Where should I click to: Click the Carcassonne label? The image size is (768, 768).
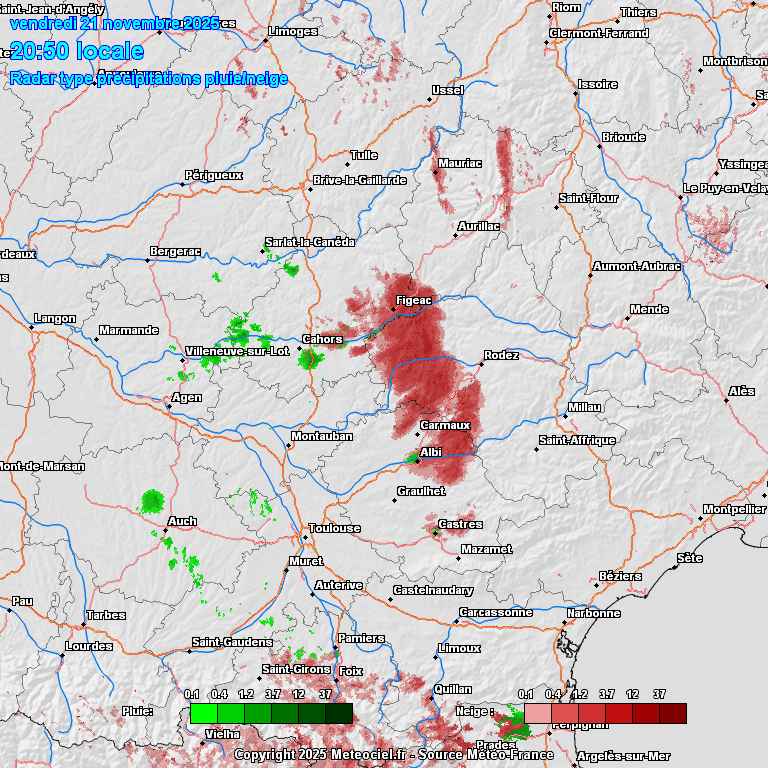click(495, 612)
